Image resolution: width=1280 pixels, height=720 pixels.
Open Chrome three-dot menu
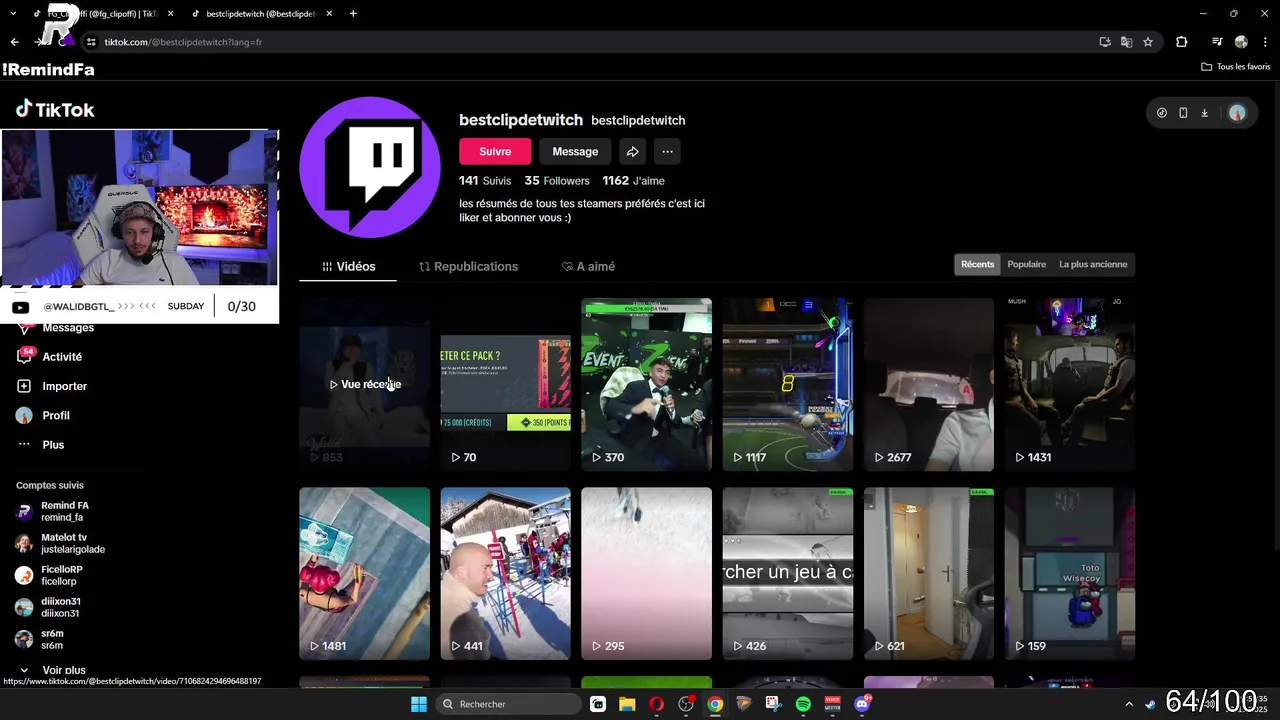click(1264, 42)
